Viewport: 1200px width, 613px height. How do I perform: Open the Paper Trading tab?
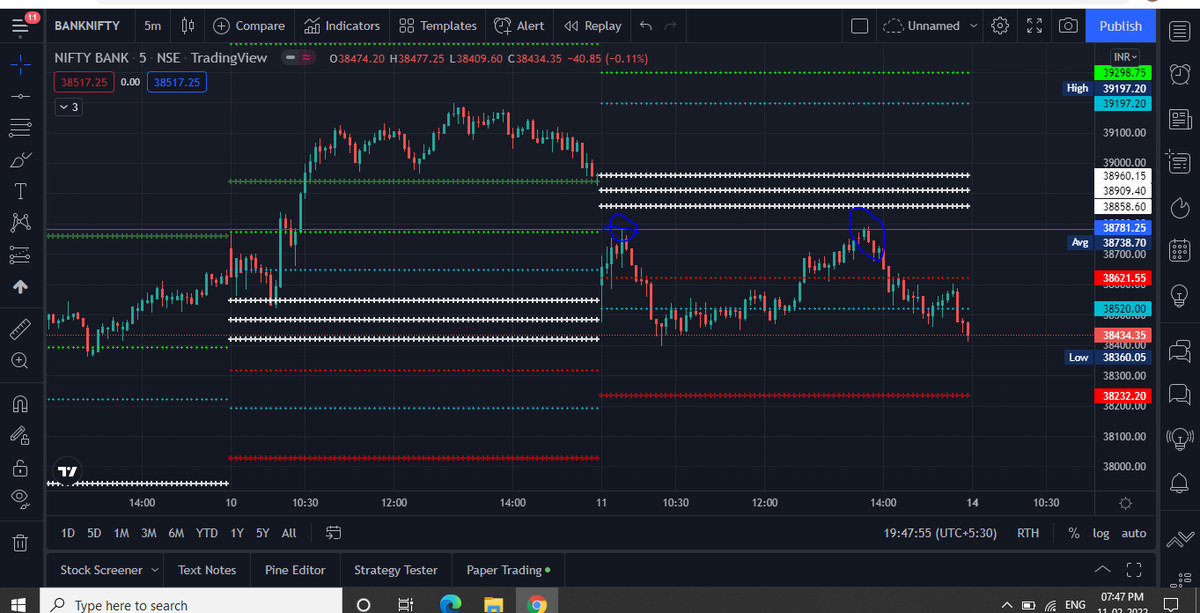[x=508, y=570]
